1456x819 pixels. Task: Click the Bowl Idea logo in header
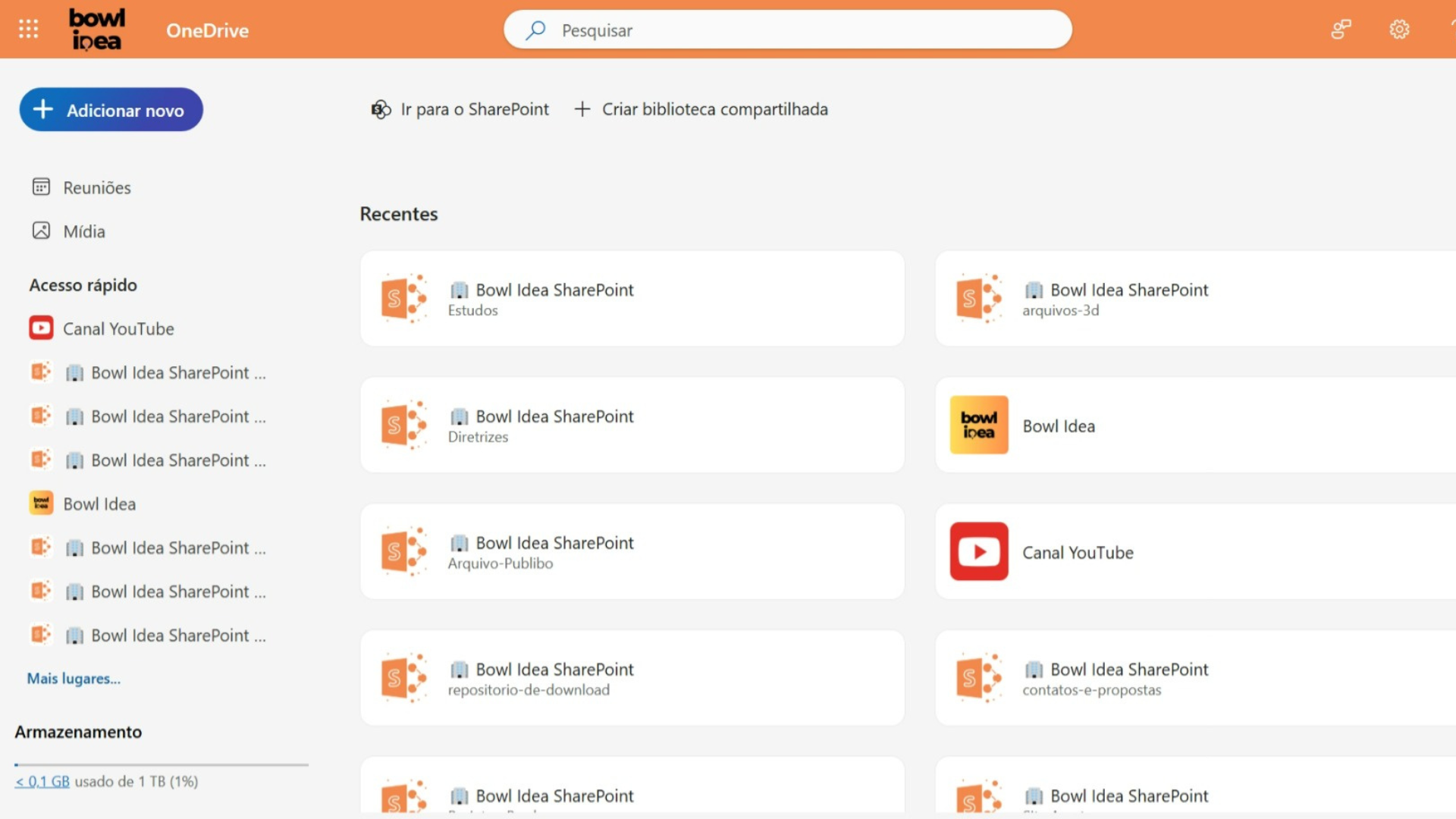coord(96,30)
